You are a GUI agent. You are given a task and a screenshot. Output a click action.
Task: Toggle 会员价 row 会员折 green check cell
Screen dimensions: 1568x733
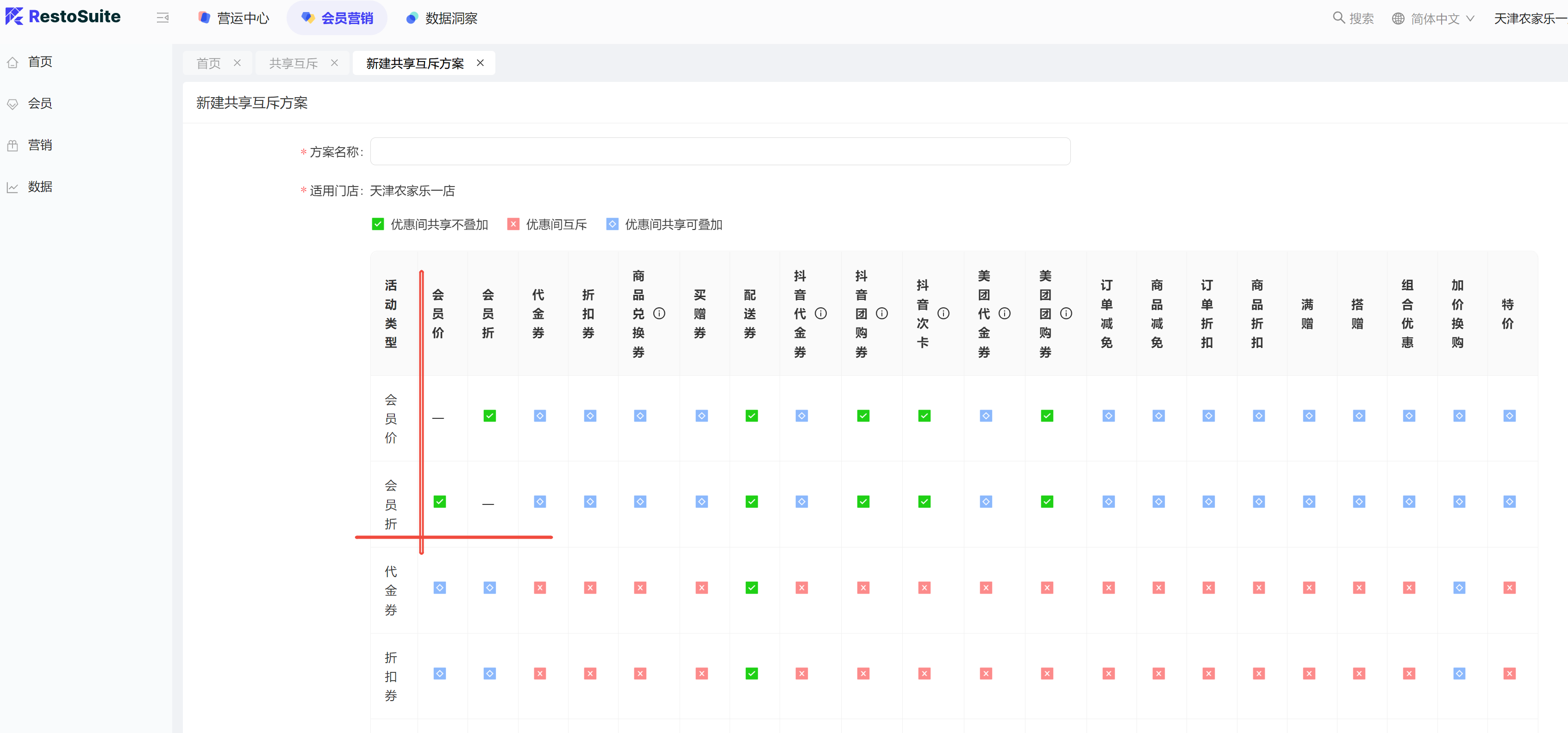click(x=489, y=416)
